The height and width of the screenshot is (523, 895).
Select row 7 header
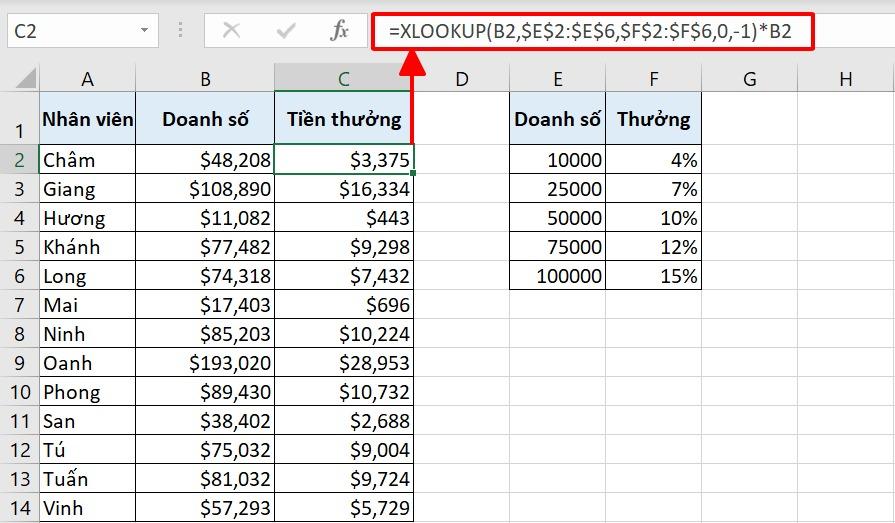[19, 304]
